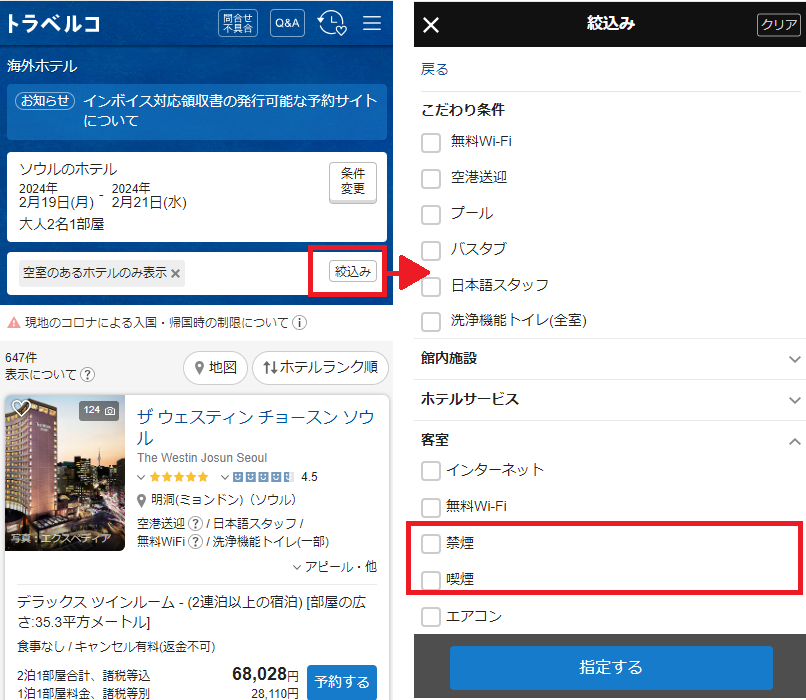Tick the 日本語スタッフ checkbox
The image size is (806, 700).
431,286
